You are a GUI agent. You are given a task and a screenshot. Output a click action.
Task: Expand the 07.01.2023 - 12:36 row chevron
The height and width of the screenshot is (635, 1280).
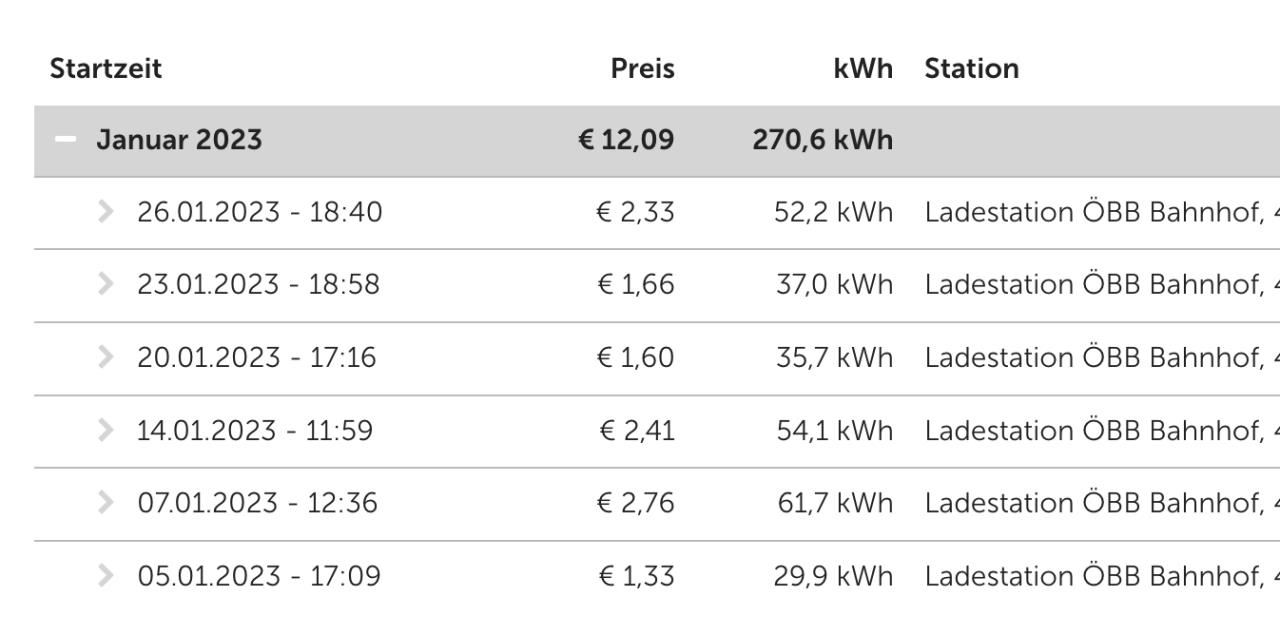click(106, 502)
